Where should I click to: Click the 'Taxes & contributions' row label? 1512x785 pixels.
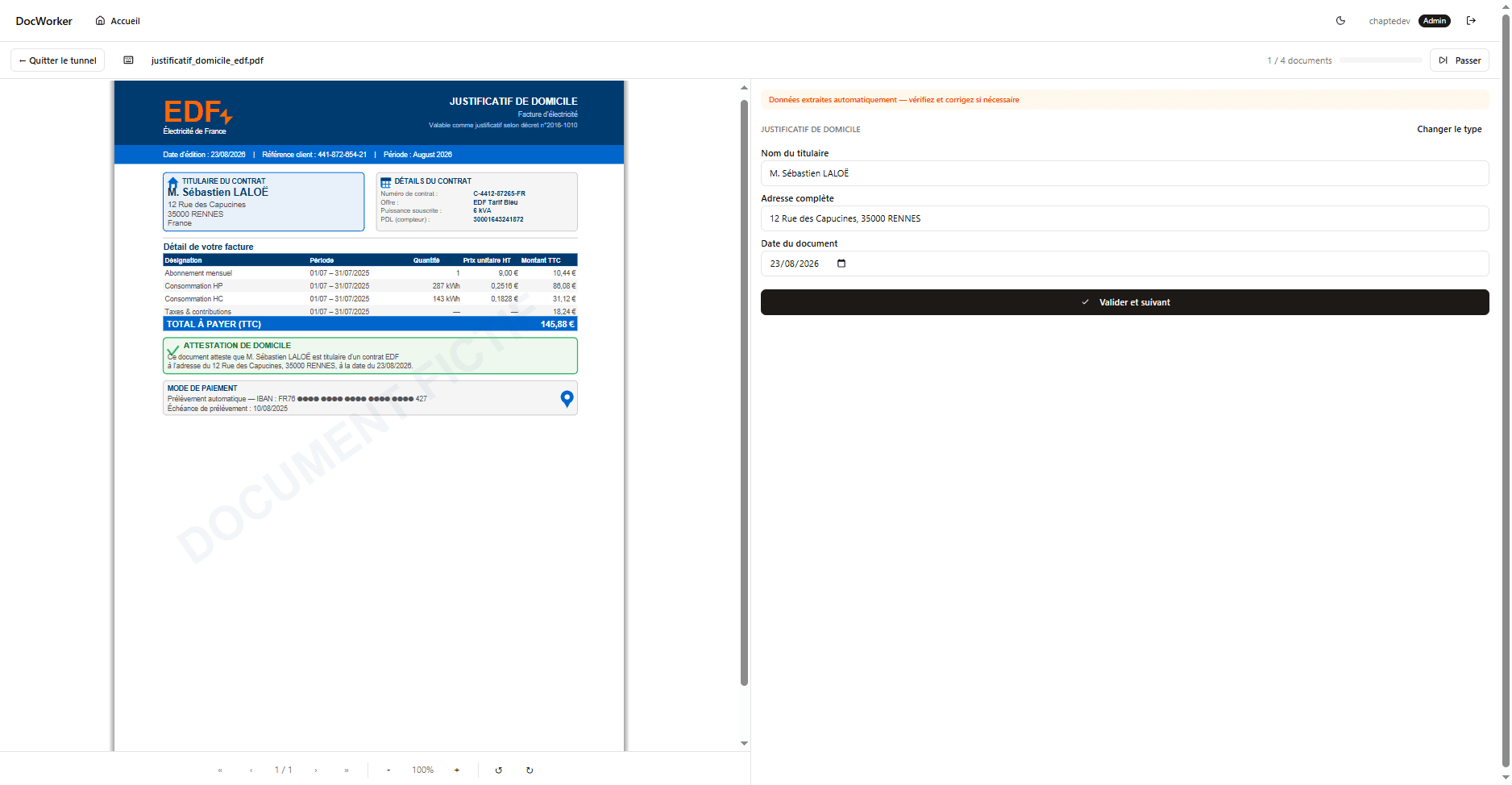[x=198, y=312]
